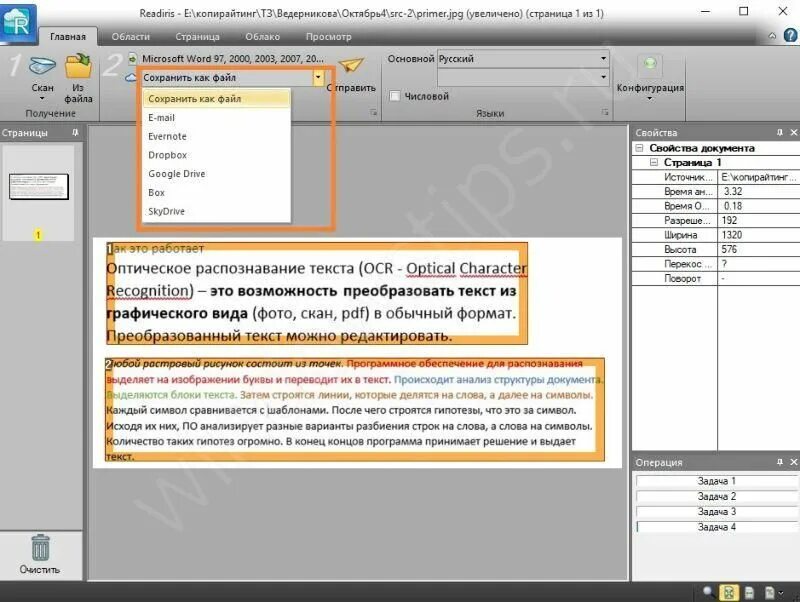Image resolution: width=800 pixels, height=602 pixels.
Task: Open the output group dialog launcher
Action: point(373,113)
